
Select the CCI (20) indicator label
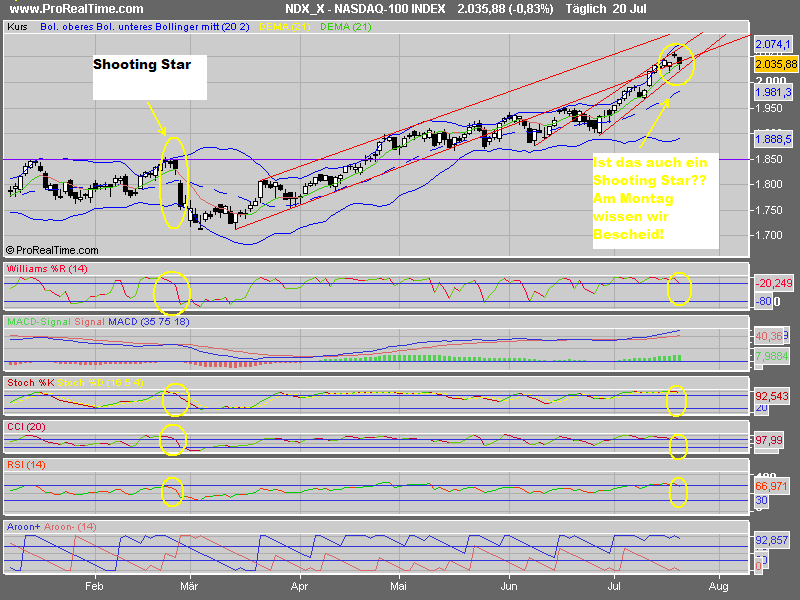point(26,427)
